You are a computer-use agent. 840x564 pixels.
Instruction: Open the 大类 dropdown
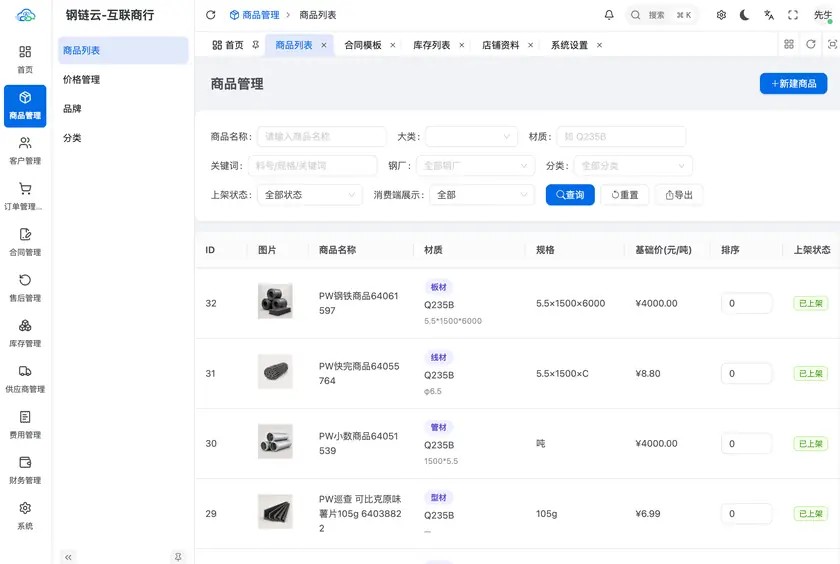tap(471, 137)
